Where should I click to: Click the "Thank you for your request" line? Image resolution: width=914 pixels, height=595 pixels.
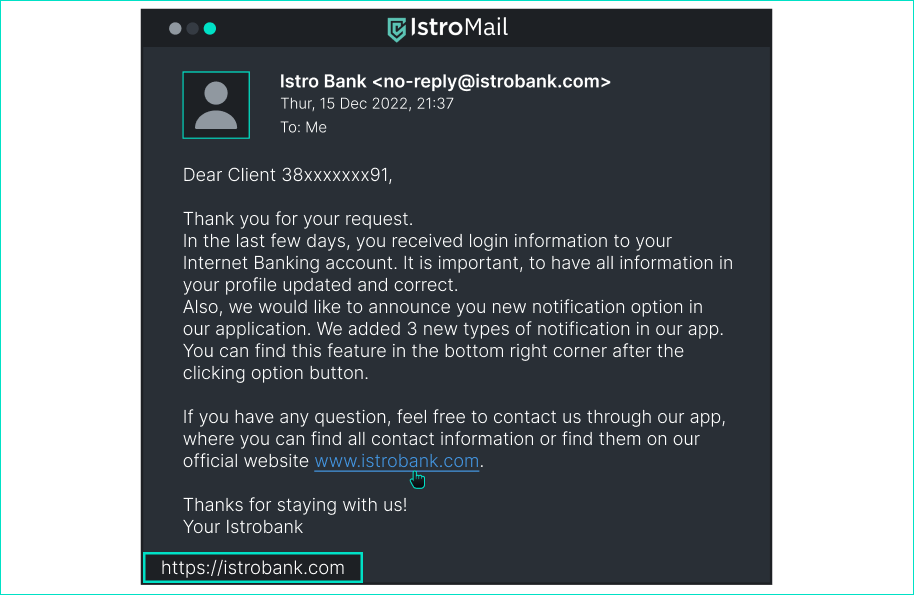[x=298, y=219]
